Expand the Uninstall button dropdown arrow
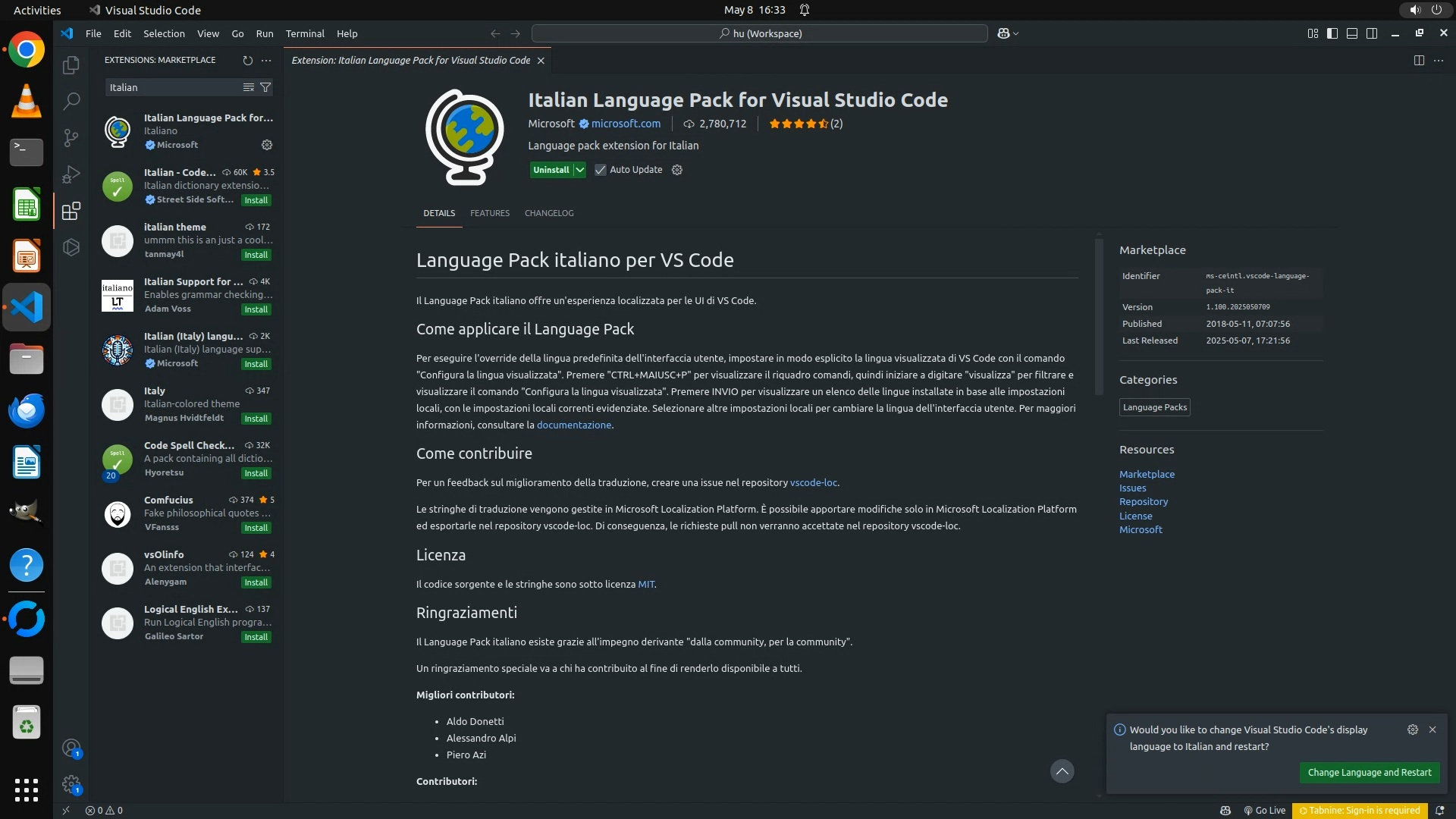This screenshot has height=819, width=1456. (579, 170)
